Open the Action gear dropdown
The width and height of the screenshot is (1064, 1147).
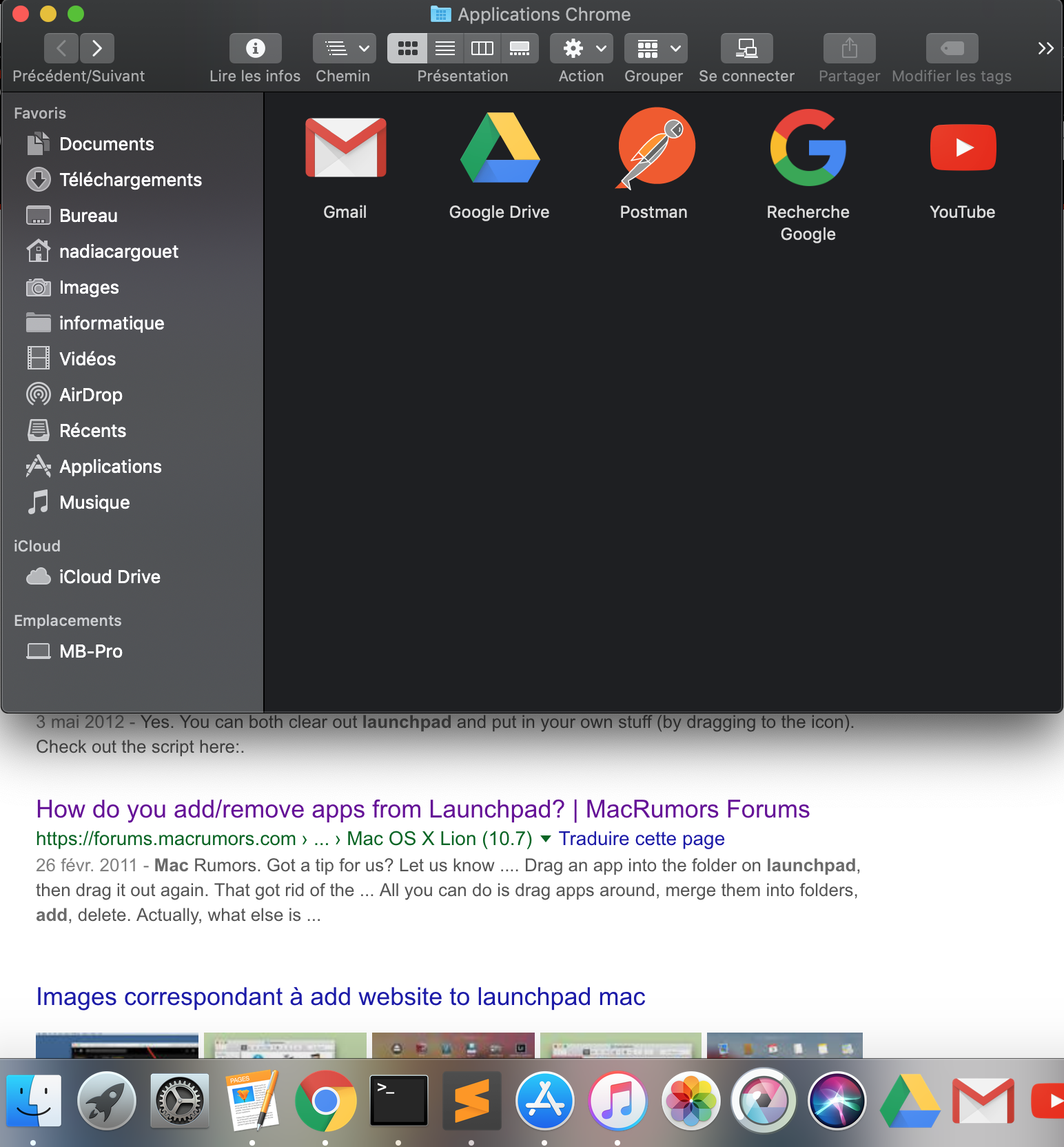[x=582, y=48]
